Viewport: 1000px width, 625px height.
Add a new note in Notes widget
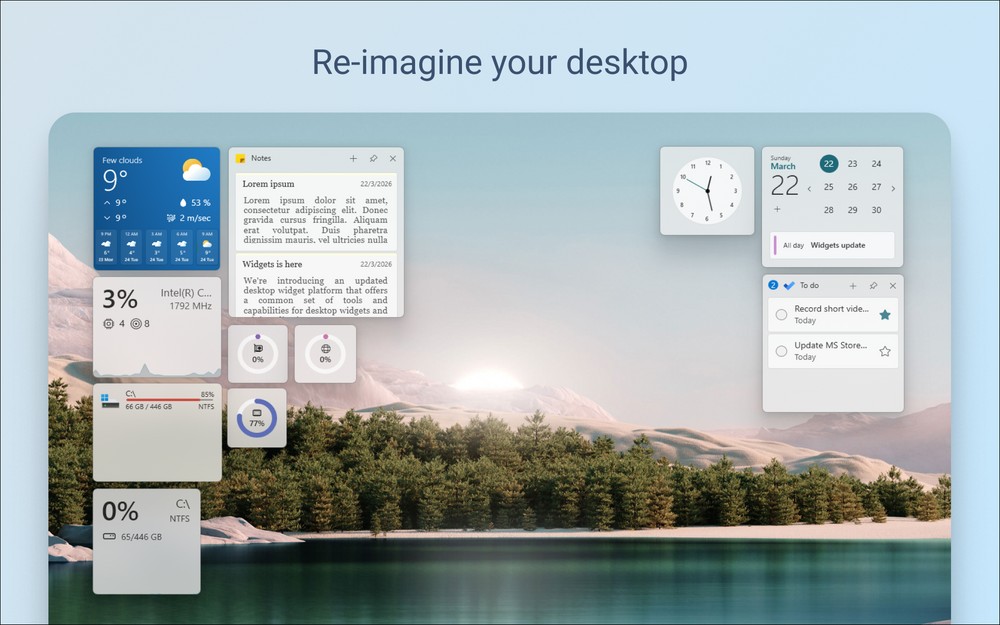(353, 159)
